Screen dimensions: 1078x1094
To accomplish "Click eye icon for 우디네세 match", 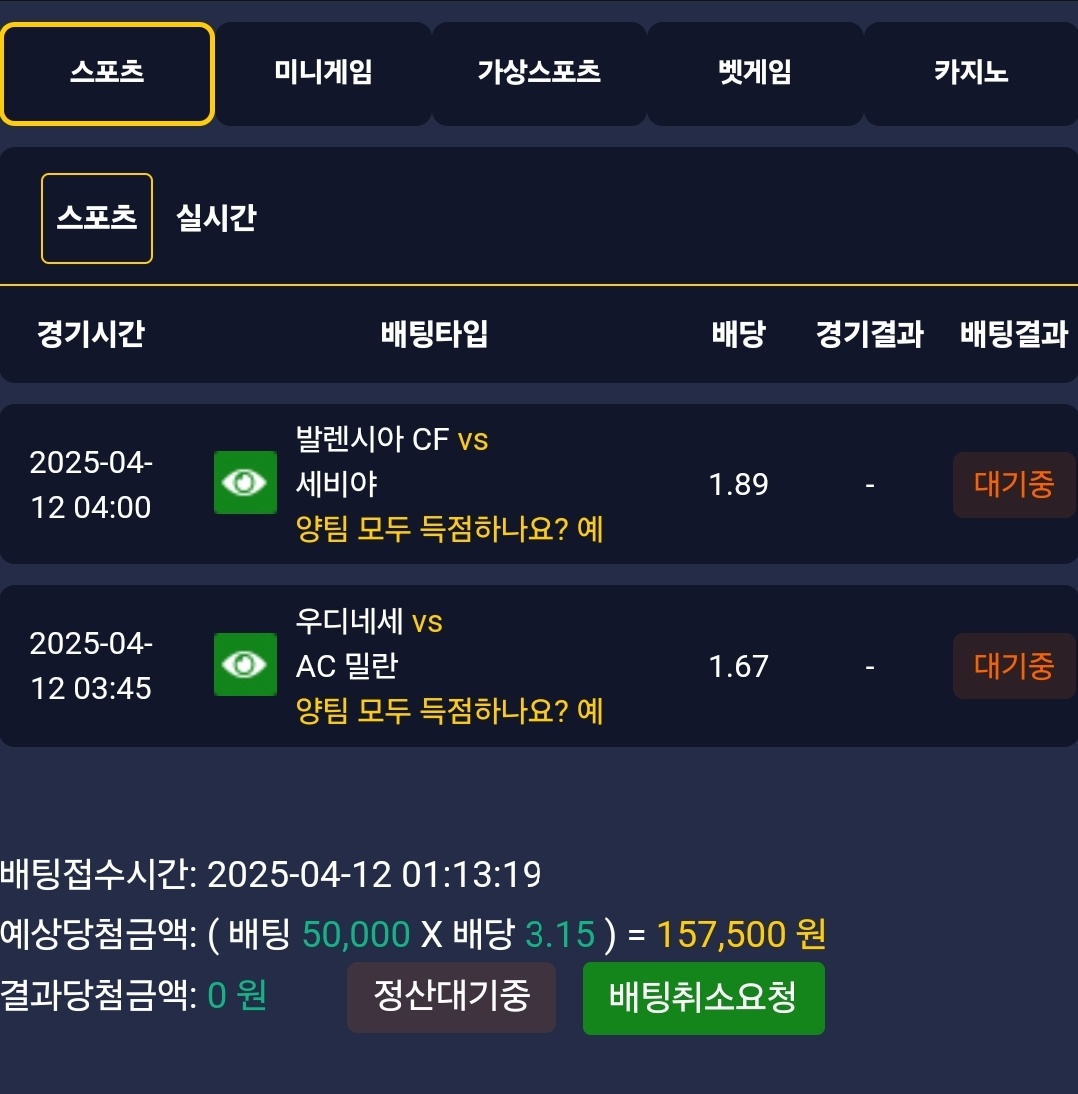I will click(245, 665).
